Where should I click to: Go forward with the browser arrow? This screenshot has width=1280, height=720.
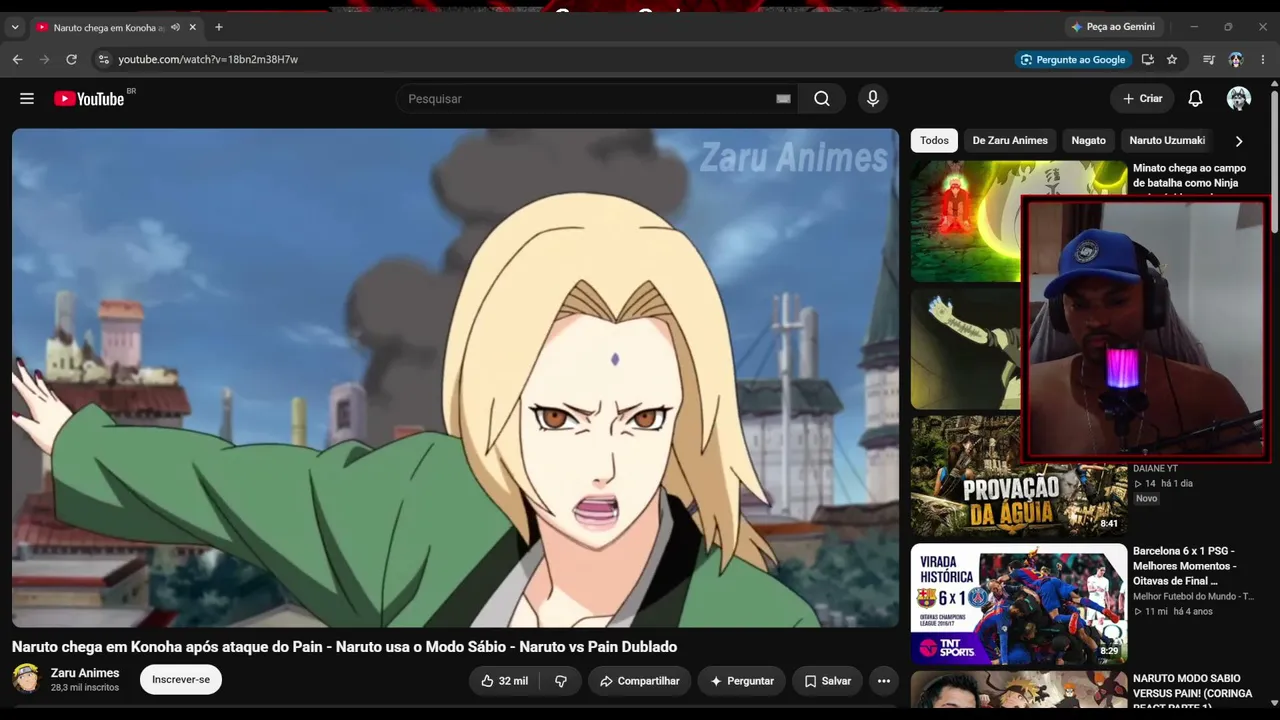(x=44, y=60)
